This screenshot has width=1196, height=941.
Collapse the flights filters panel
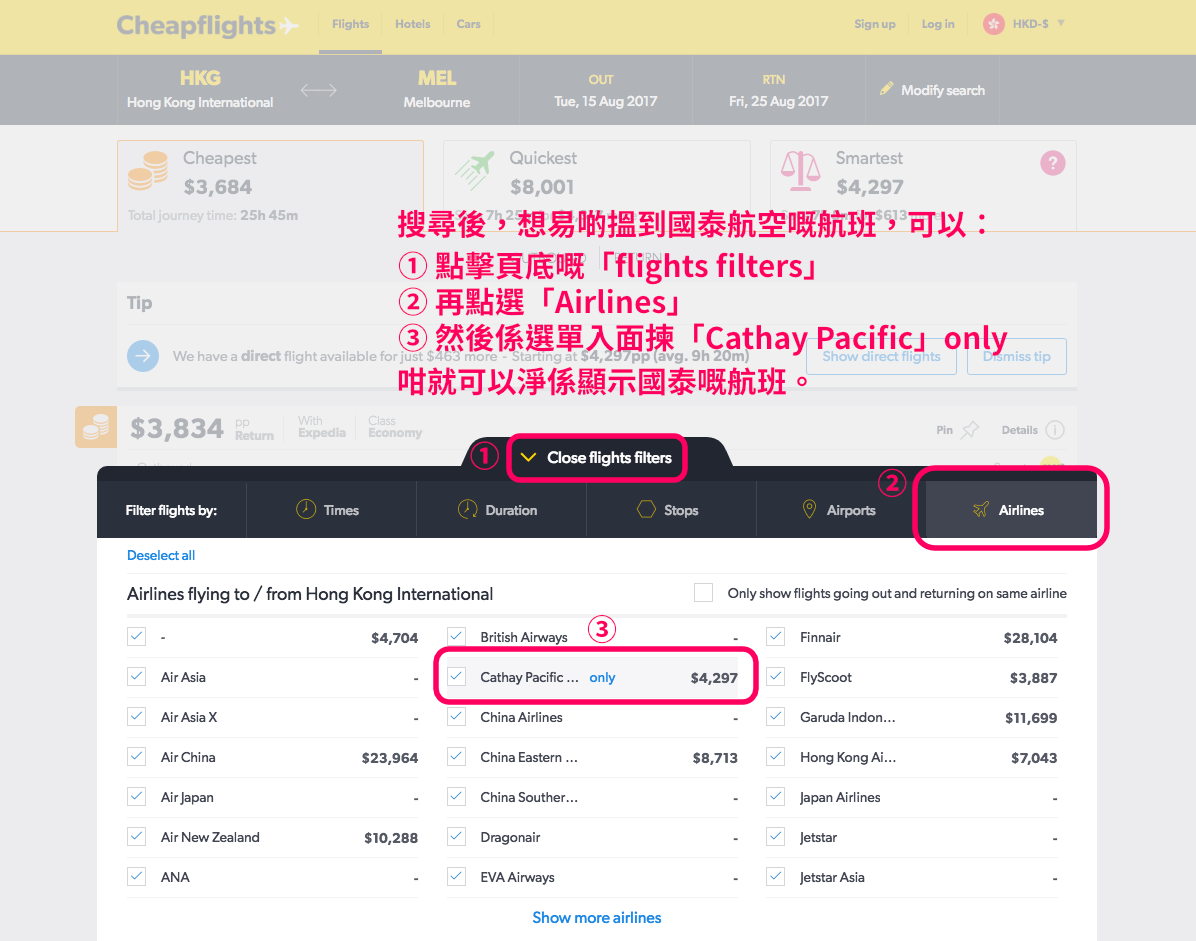pyautogui.click(x=597, y=458)
